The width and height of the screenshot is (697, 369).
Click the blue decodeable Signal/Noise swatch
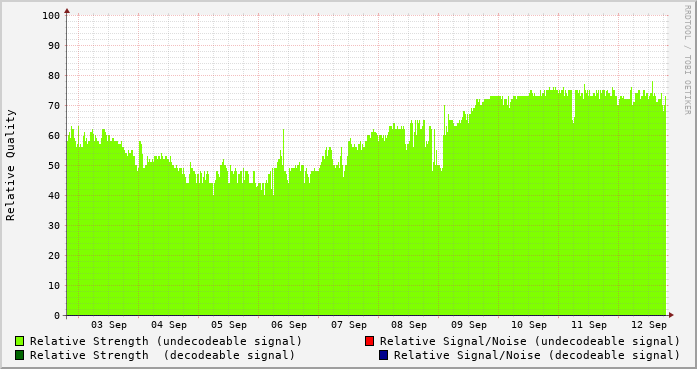[x=384, y=355]
